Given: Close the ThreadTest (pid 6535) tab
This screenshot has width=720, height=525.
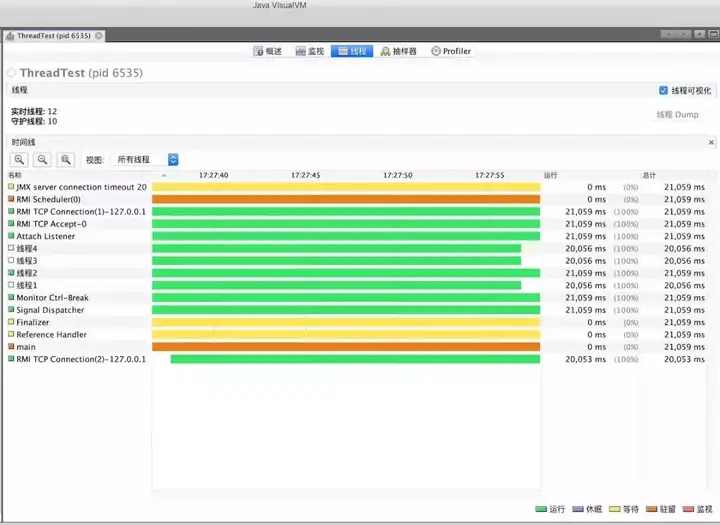Looking at the screenshot, I should [98, 36].
